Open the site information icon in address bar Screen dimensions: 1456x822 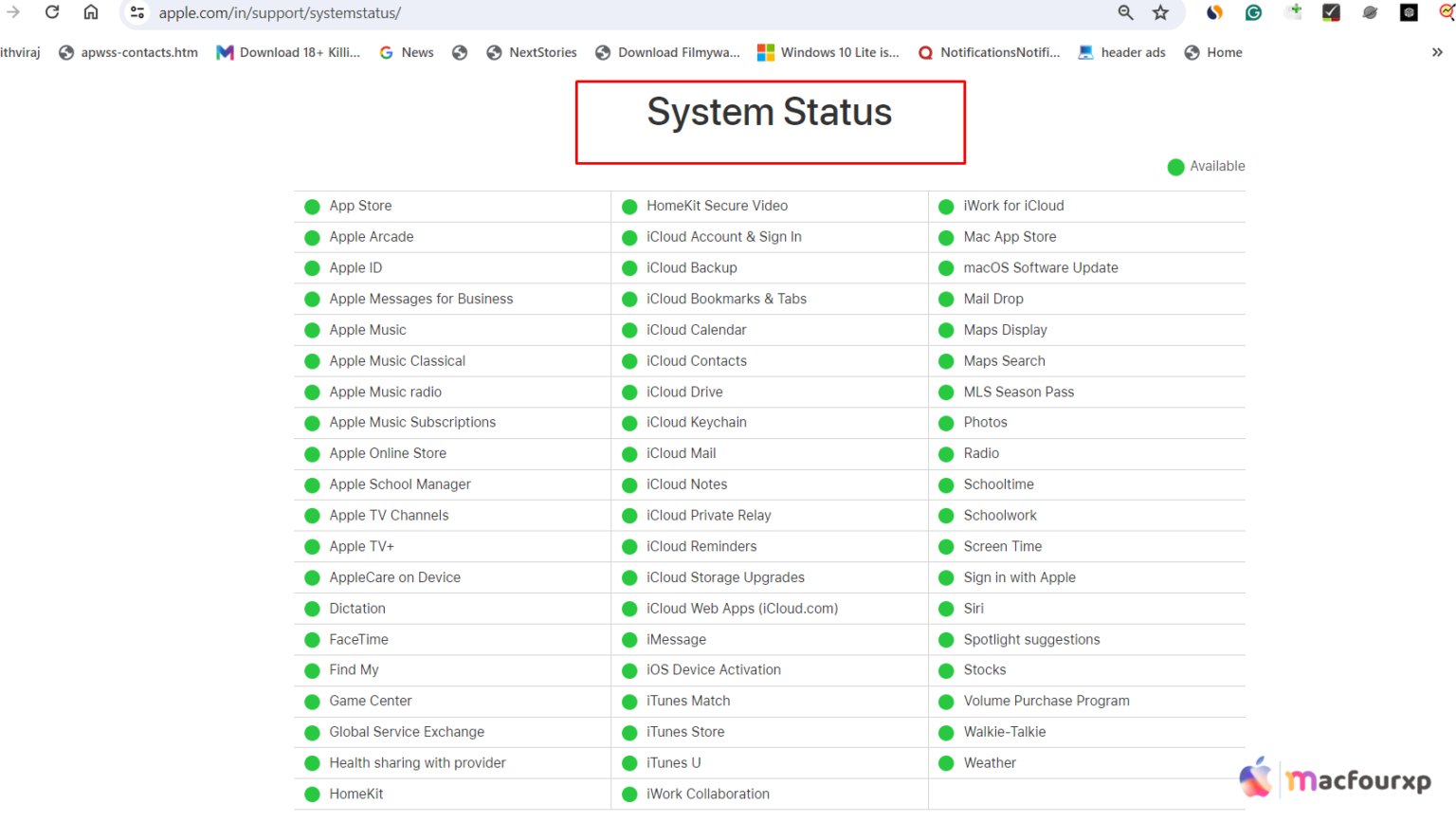point(137,12)
